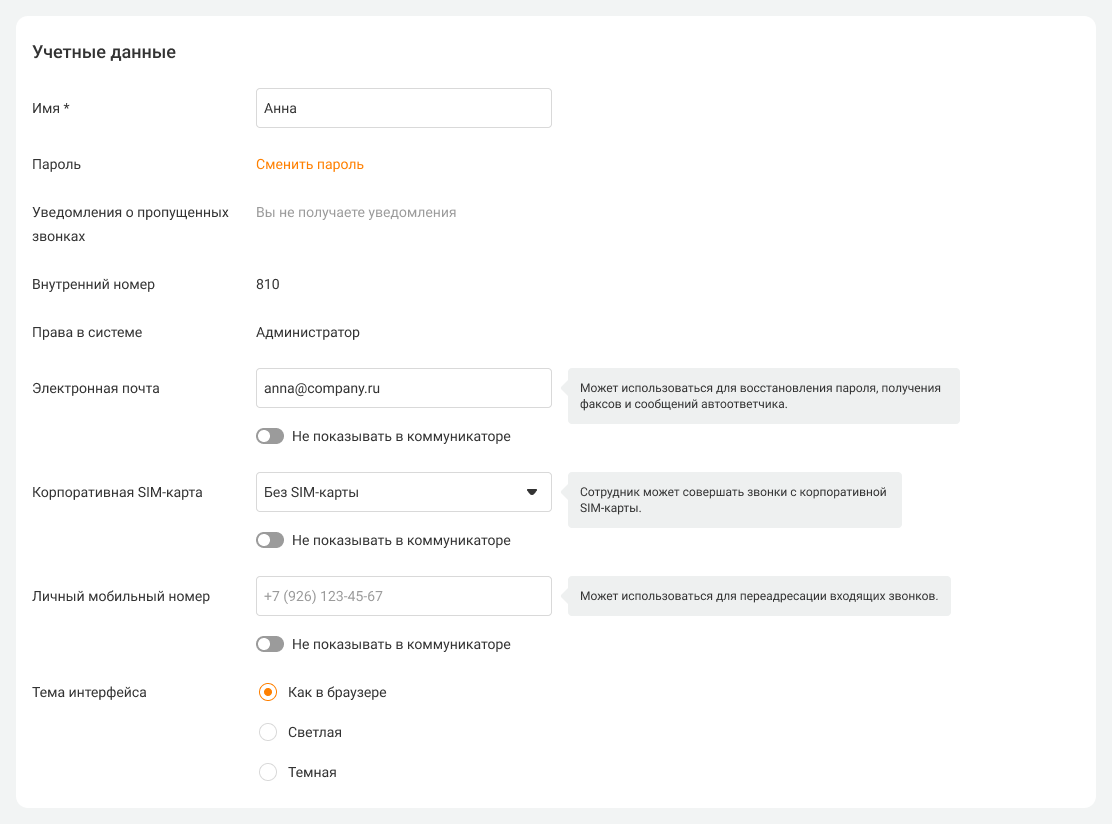Image resolution: width=1112 pixels, height=824 pixels.
Task: Click the corporate SIM card hint tooltip
Action: [x=735, y=500]
